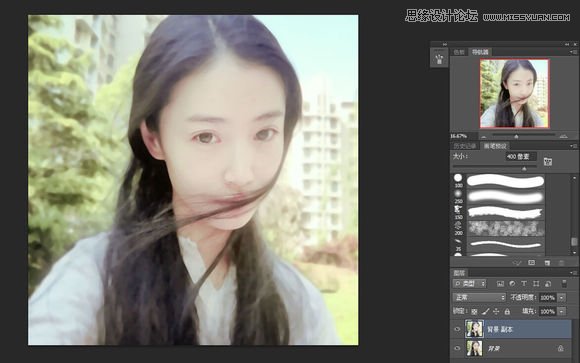Click the navigator zoom in mountain icon
The image size is (580, 363).
(x=563, y=136)
